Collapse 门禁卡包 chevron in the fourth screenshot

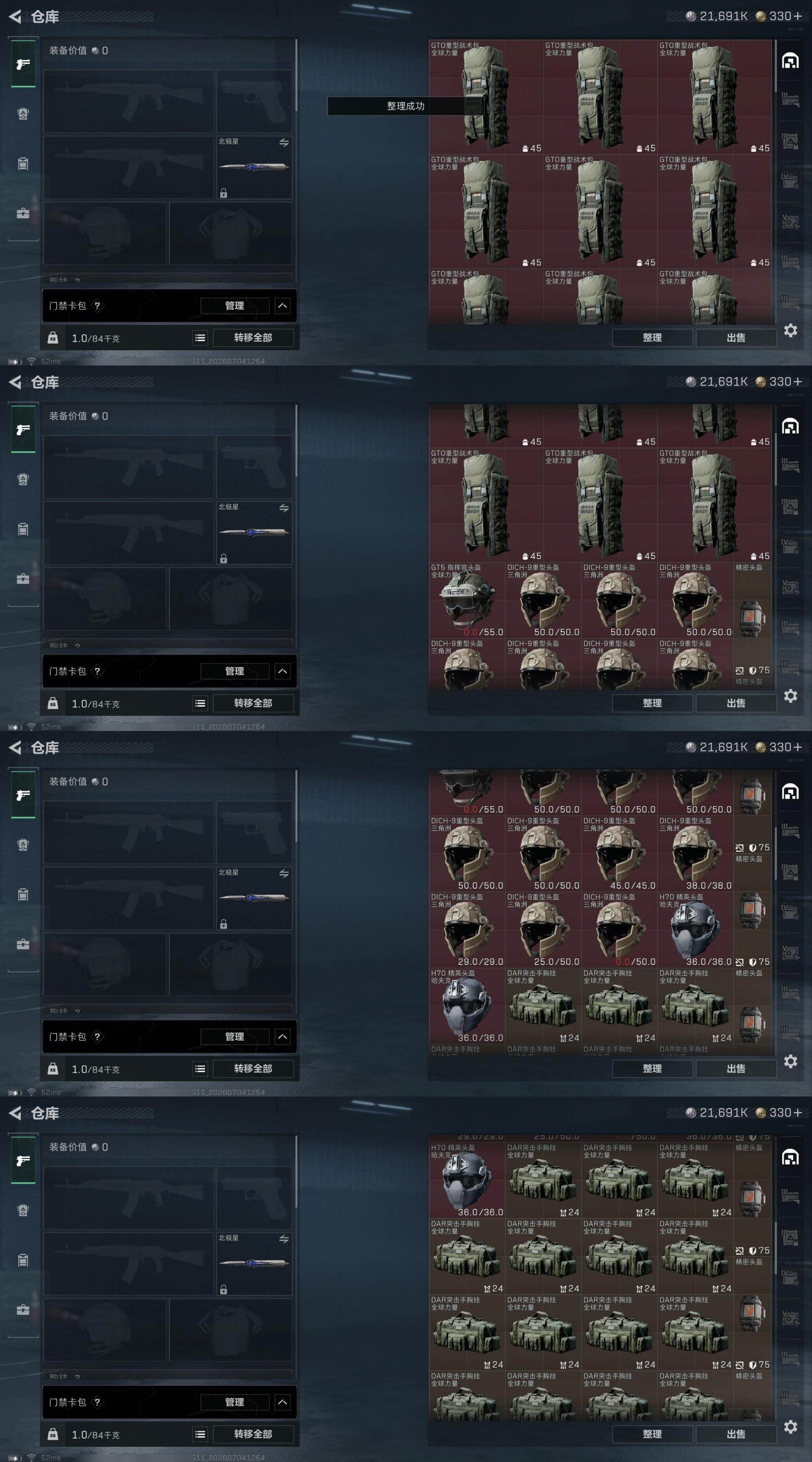pos(282,1403)
